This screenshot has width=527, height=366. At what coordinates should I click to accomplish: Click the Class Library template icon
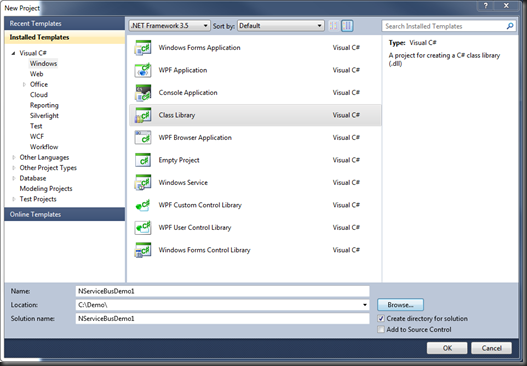coord(143,115)
